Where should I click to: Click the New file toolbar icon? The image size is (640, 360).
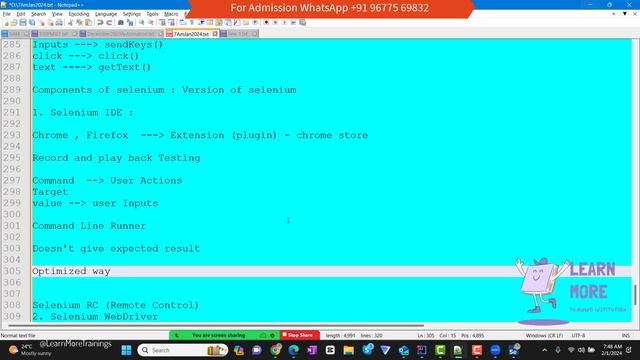click(6, 22)
